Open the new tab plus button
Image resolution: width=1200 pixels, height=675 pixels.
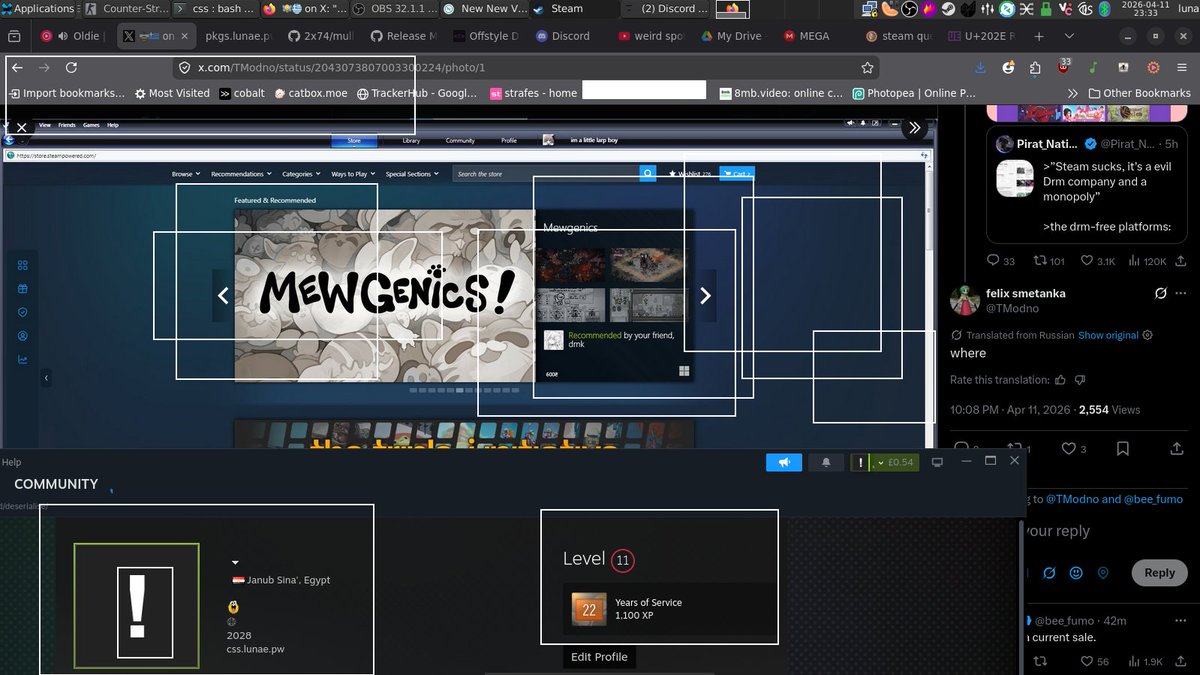(1039, 36)
